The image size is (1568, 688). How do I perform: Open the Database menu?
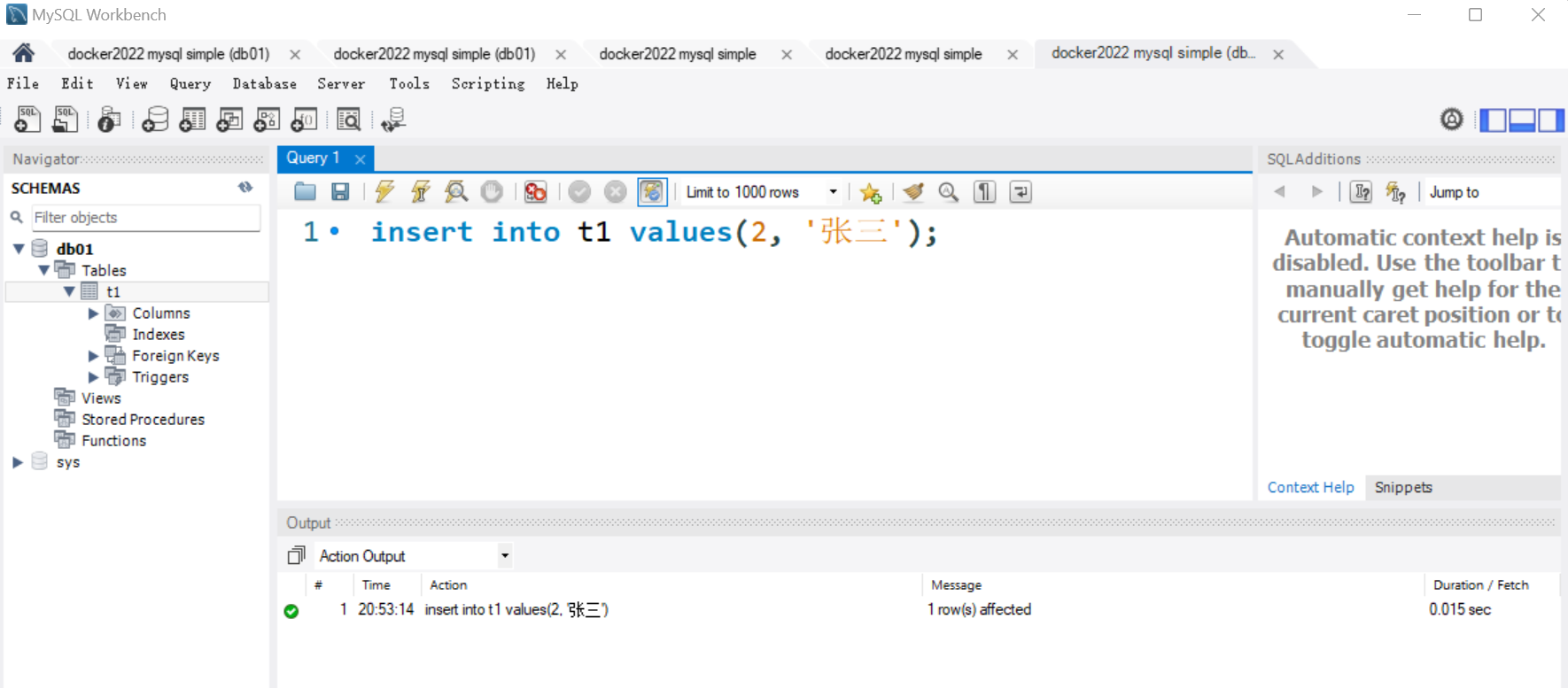pyautogui.click(x=264, y=83)
